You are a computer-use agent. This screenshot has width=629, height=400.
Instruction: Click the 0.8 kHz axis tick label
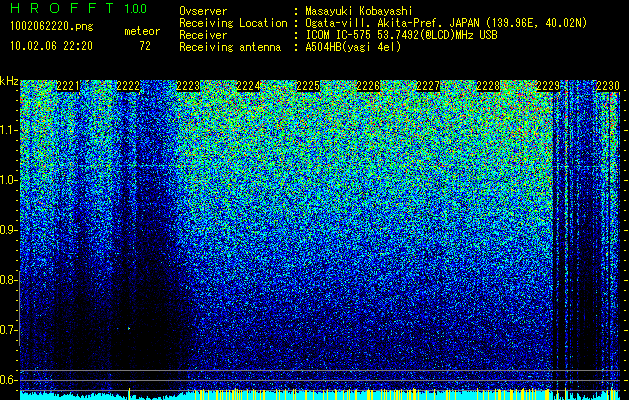click(x=8, y=280)
